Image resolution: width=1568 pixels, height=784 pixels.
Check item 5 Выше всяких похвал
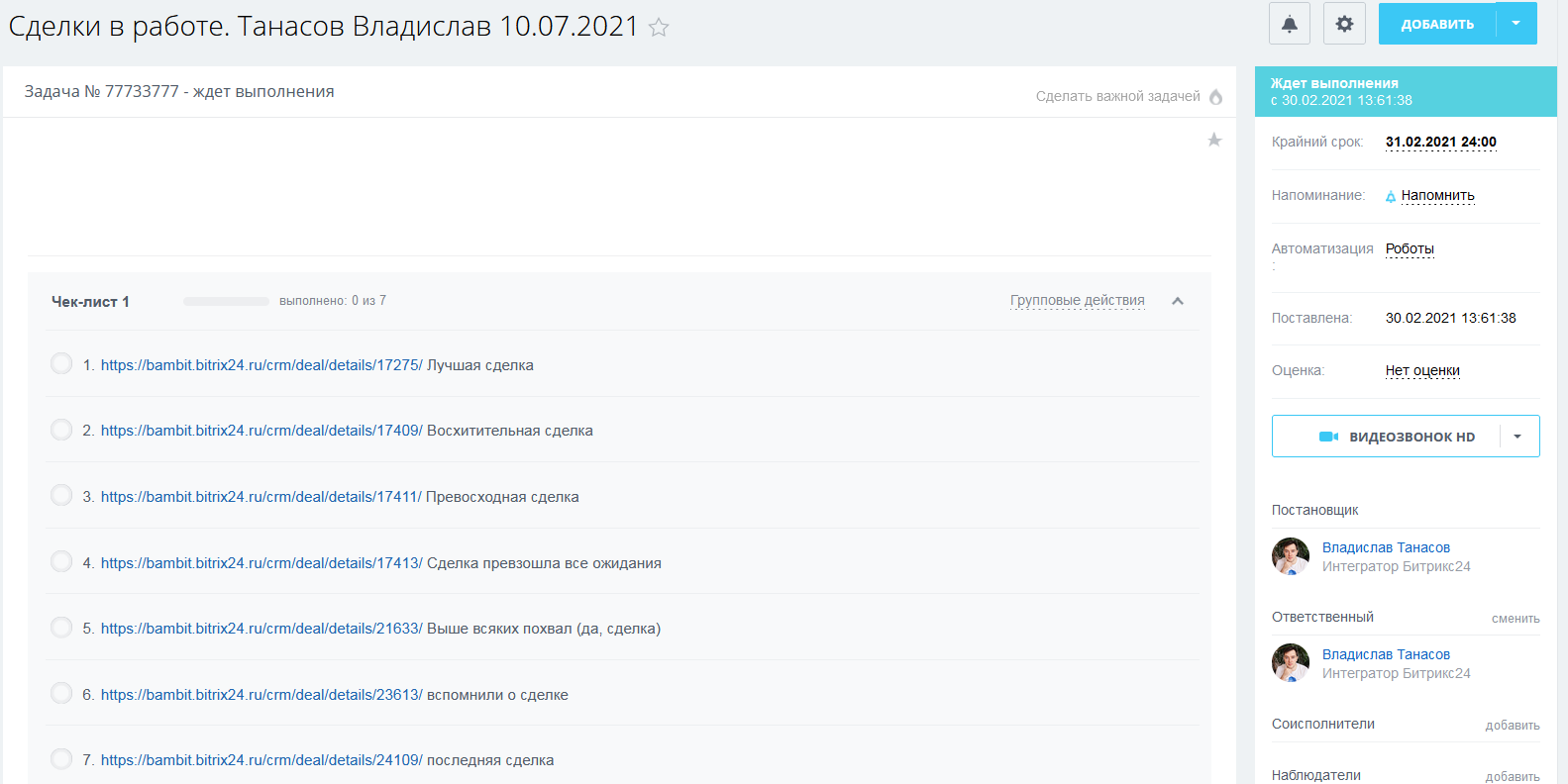61,628
